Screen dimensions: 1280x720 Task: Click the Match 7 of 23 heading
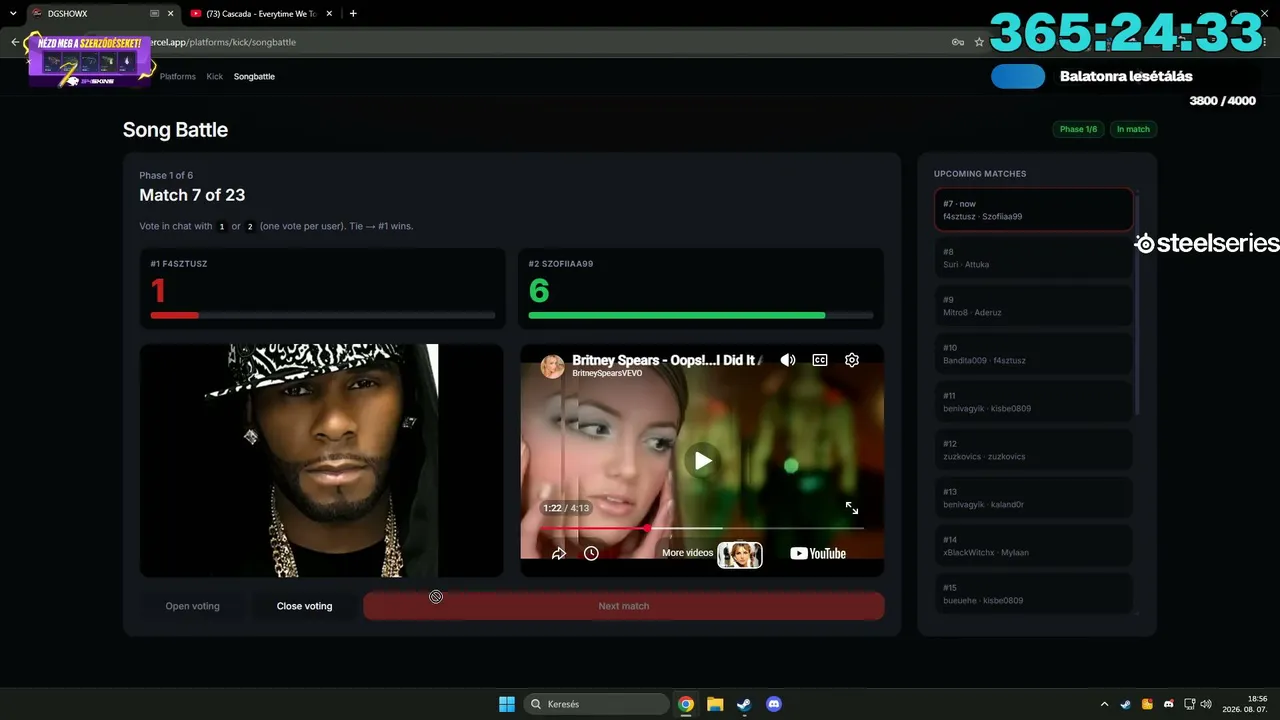(192, 195)
